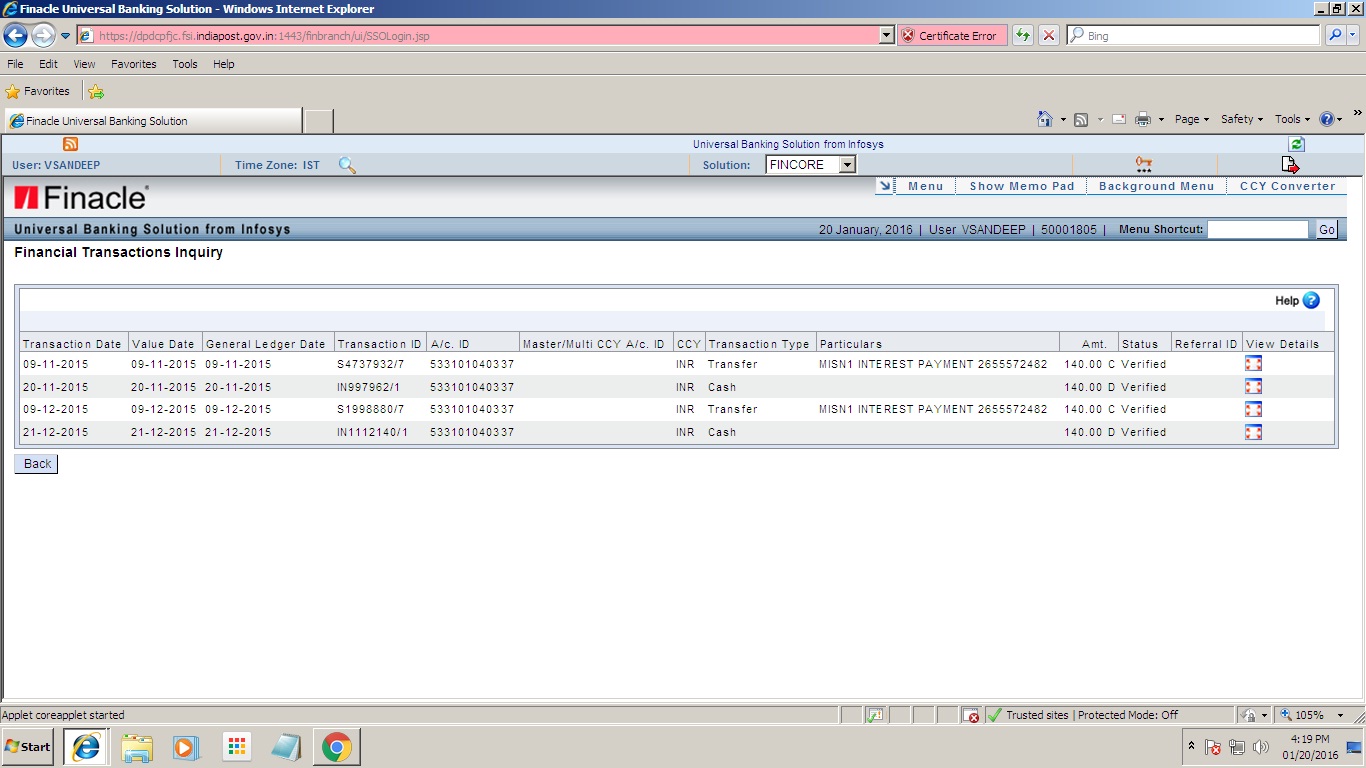This screenshot has width=1366, height=768.
Task: Open the Favorites menu
Action: [x=133, y=63]
